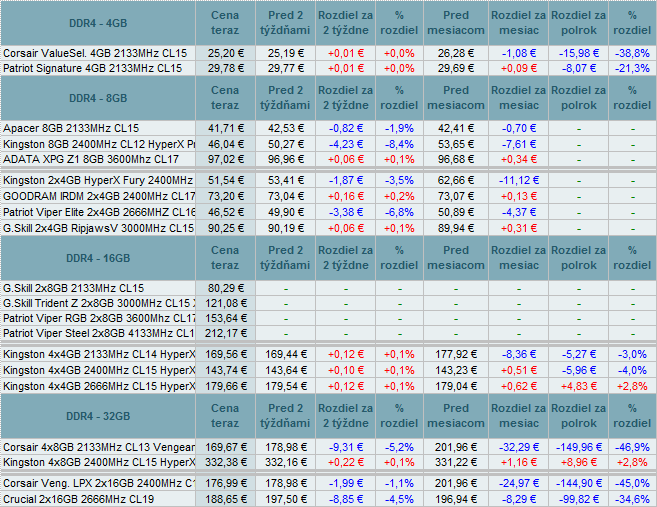Click the -46,9% percent difference
The height and width of the screenshot is (507, 657).
[x=632, y=447]
